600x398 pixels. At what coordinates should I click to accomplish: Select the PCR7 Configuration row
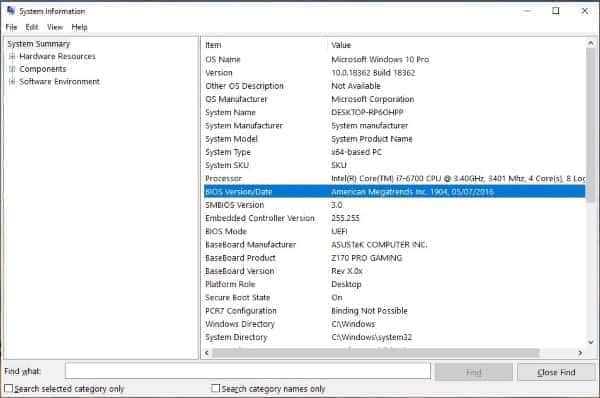[394, 311]
